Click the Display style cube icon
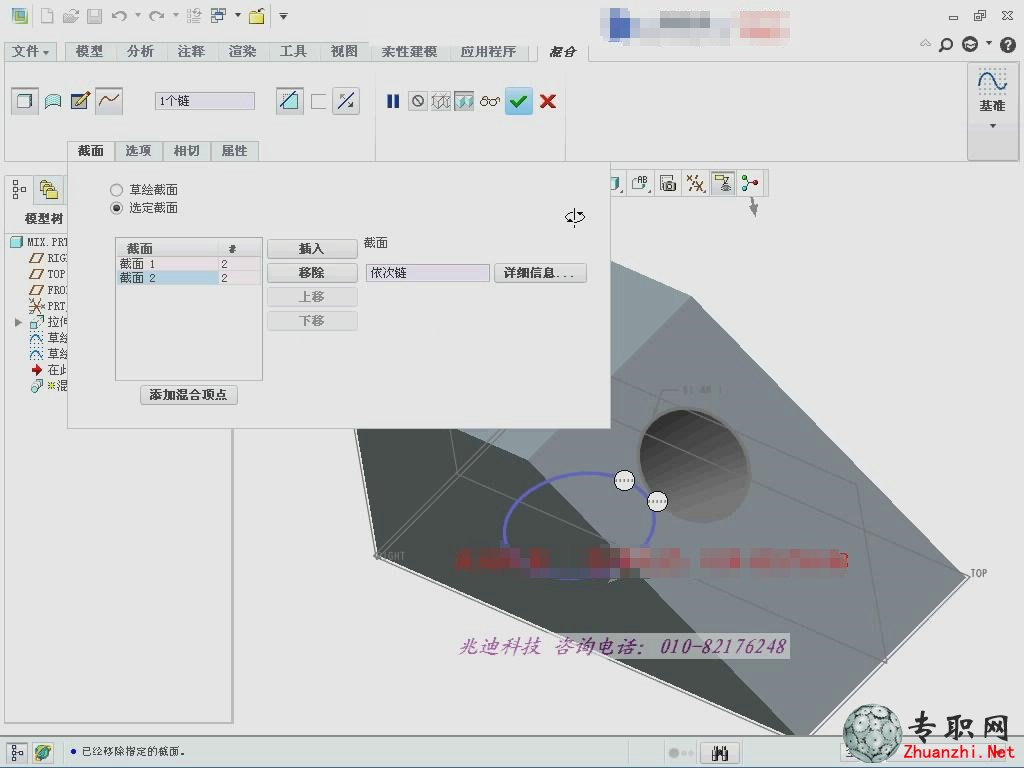The height and width of the screenshot is (768, 1024). pyautogui.click(x=615, y=184)
